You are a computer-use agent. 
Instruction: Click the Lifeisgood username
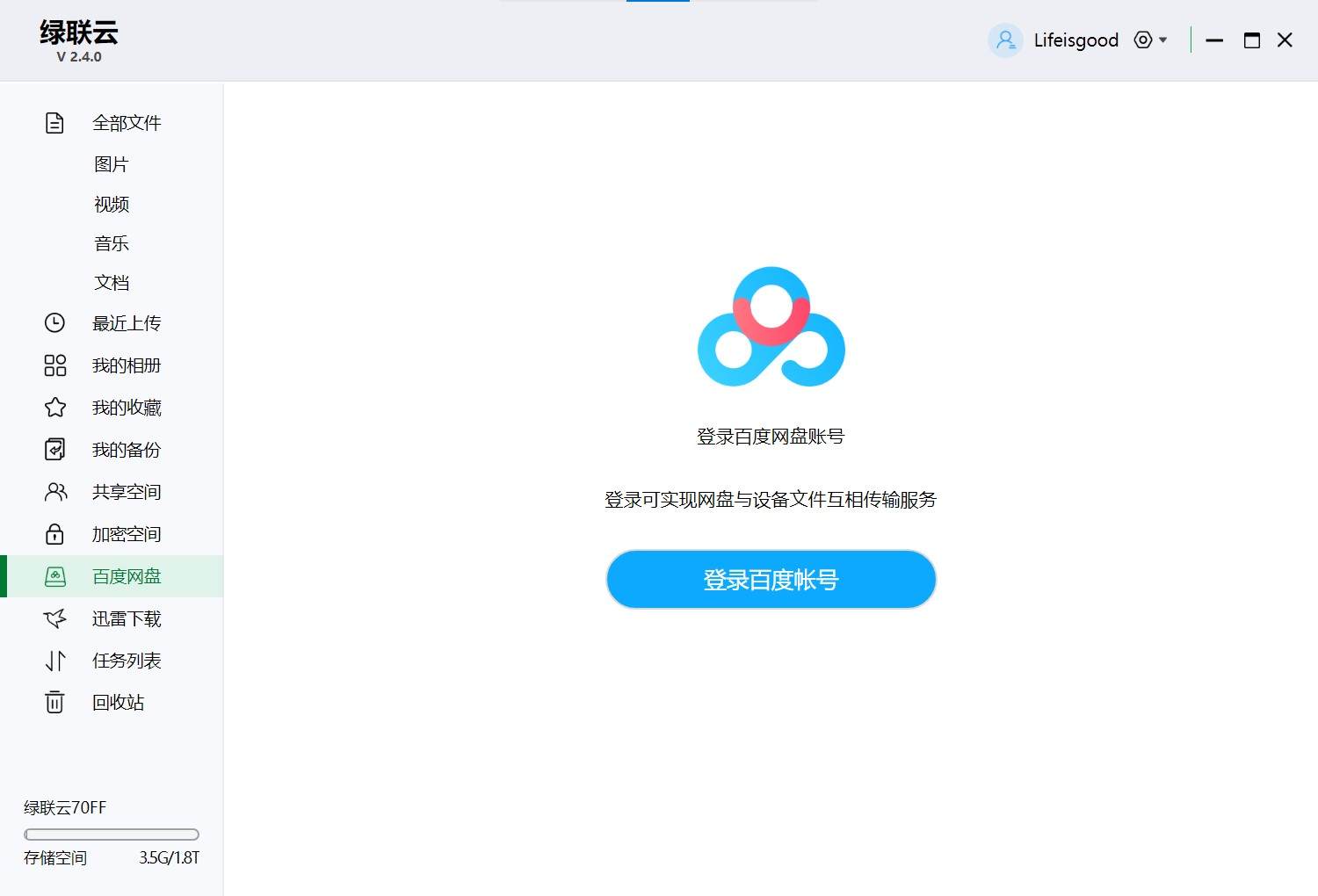(x=1075, y=40)
